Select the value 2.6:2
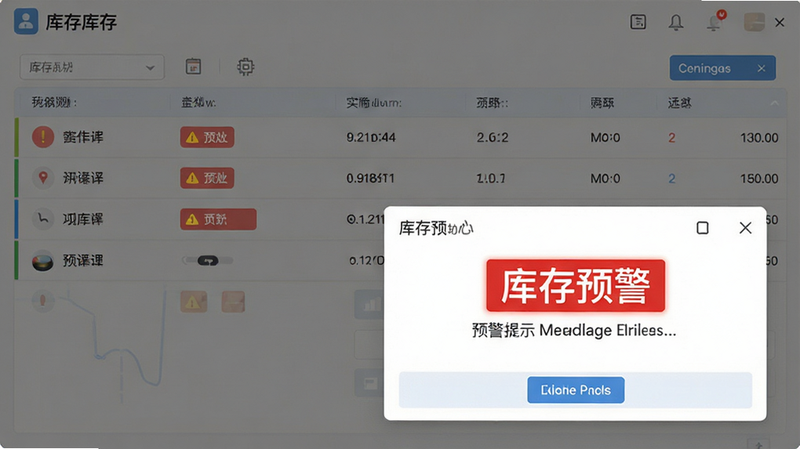Image resolution: width=800 pixels, height=449 pixels. (492, 137)
